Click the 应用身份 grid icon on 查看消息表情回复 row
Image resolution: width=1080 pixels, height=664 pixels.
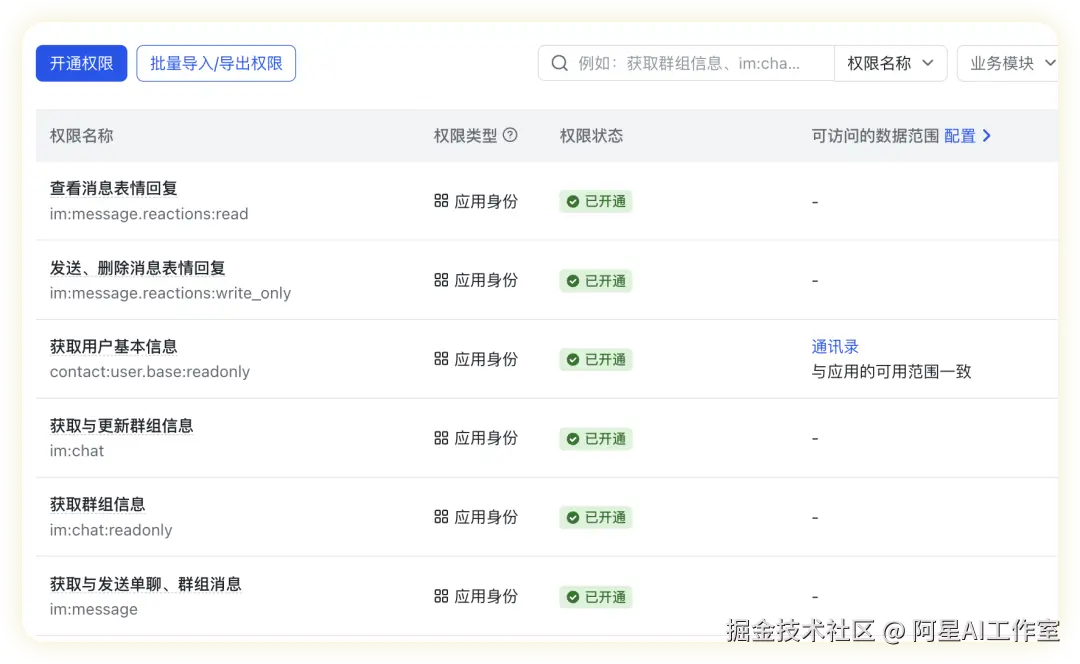click(440, 201)
